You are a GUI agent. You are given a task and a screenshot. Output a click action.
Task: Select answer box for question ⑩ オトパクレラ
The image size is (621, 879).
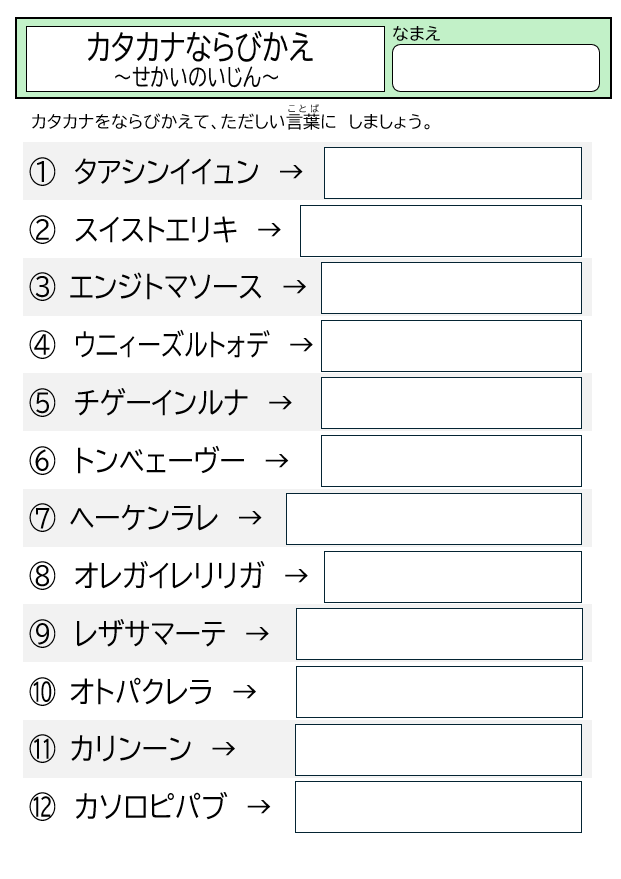pyautogui.click(x=439, y=692)
